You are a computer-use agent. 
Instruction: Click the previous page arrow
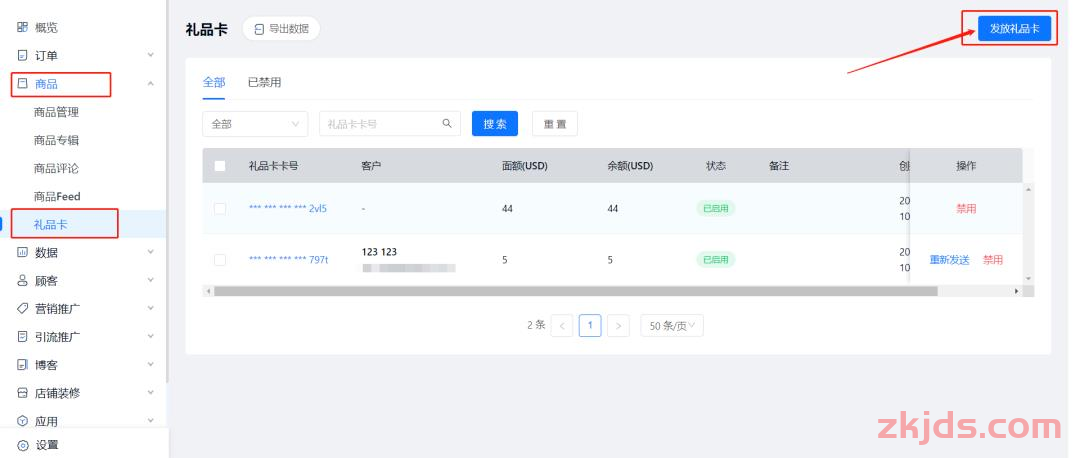tap(562, 326)
